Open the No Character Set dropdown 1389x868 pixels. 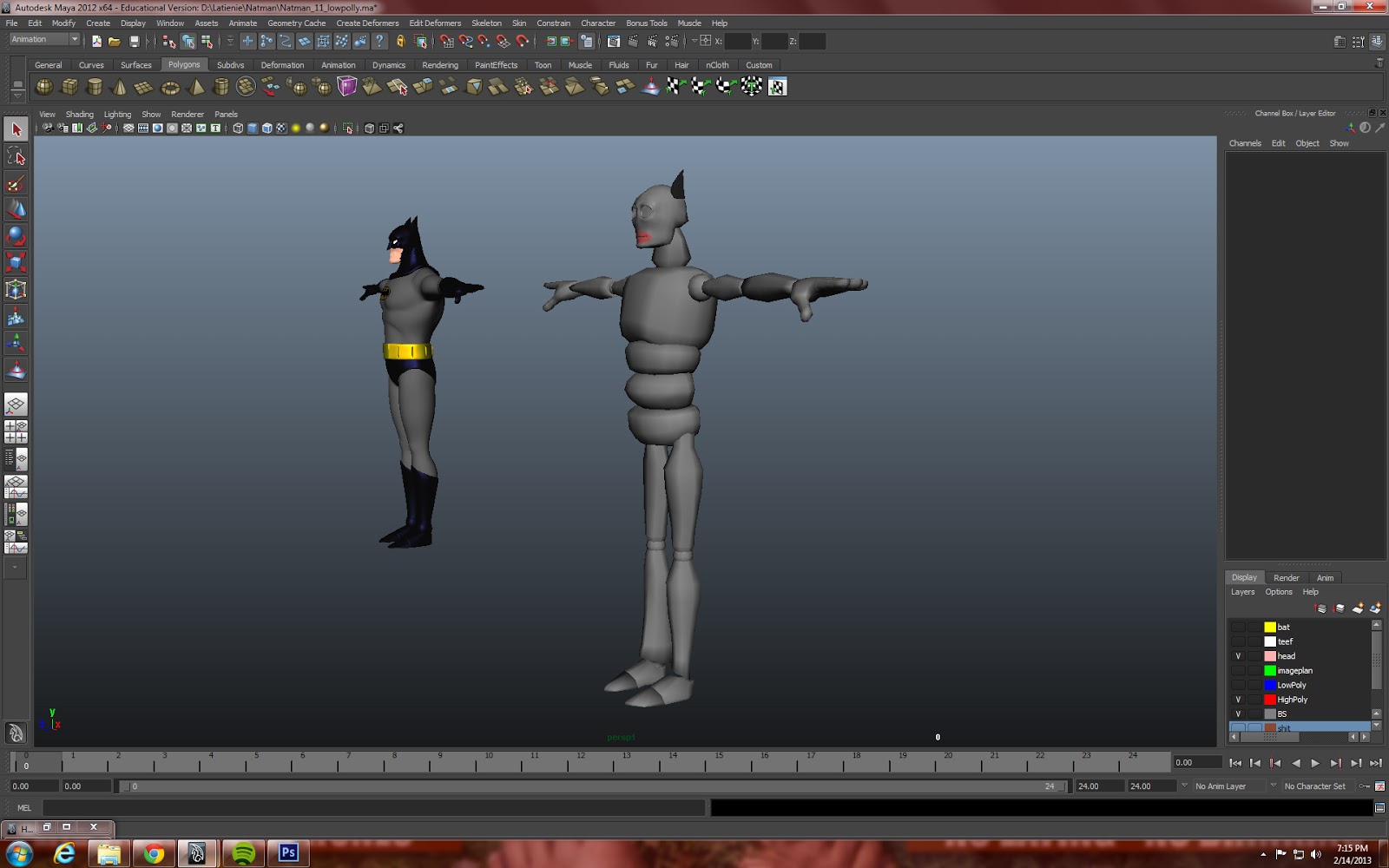[x=1316, y=786]
